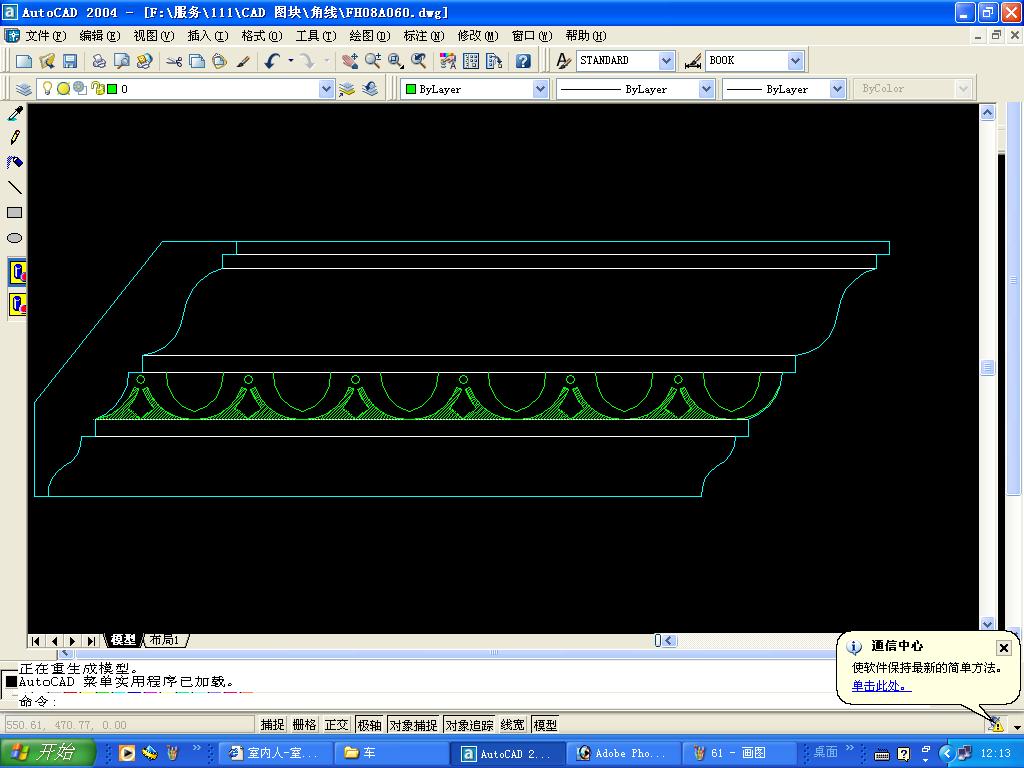The width and height of the screenshot is (1024, 768).
Task: Click the 开始 Start button
Action: pyautogui.click(x=47, y=753)
